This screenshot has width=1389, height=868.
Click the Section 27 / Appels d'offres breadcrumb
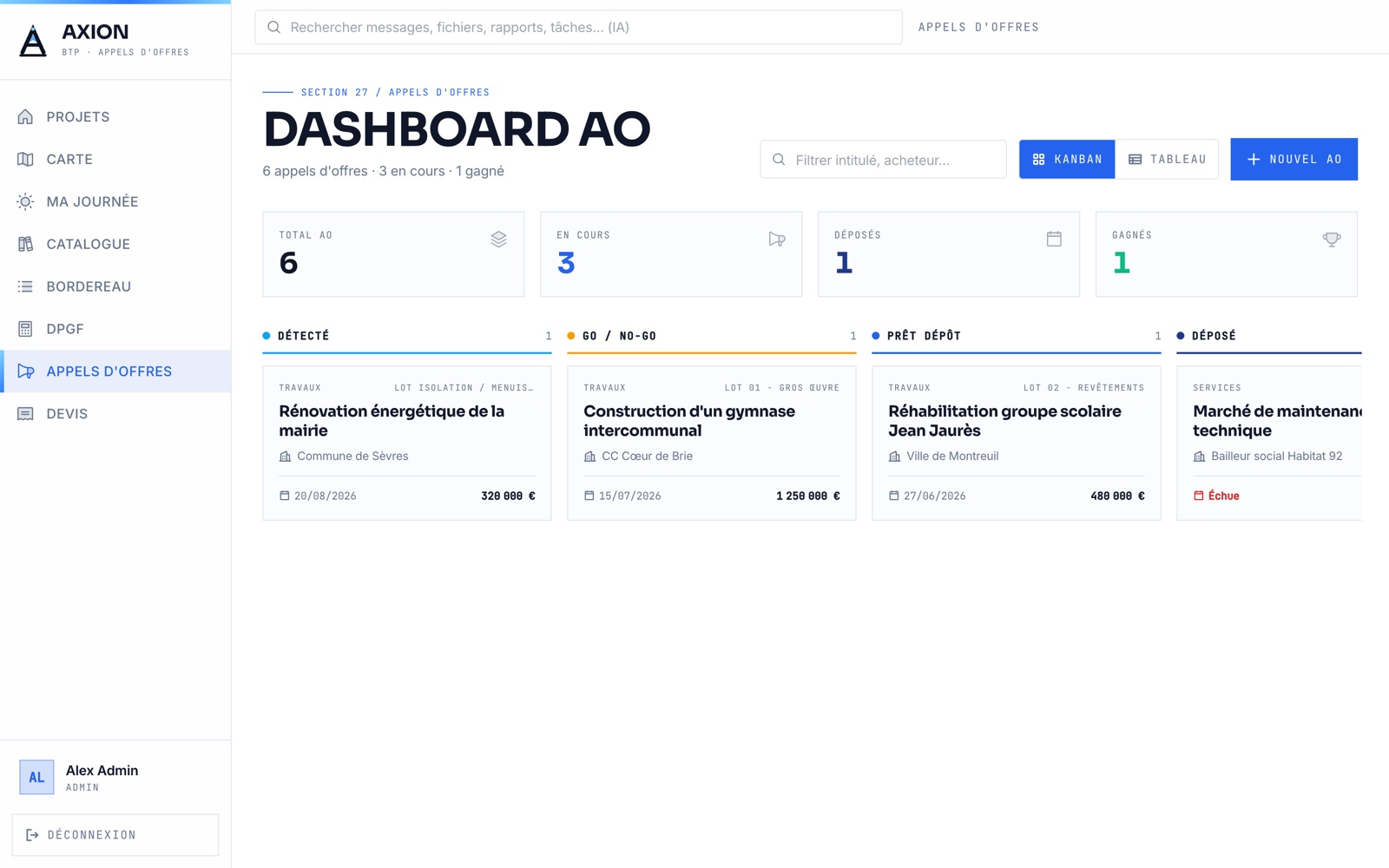(x=395, y=92)
